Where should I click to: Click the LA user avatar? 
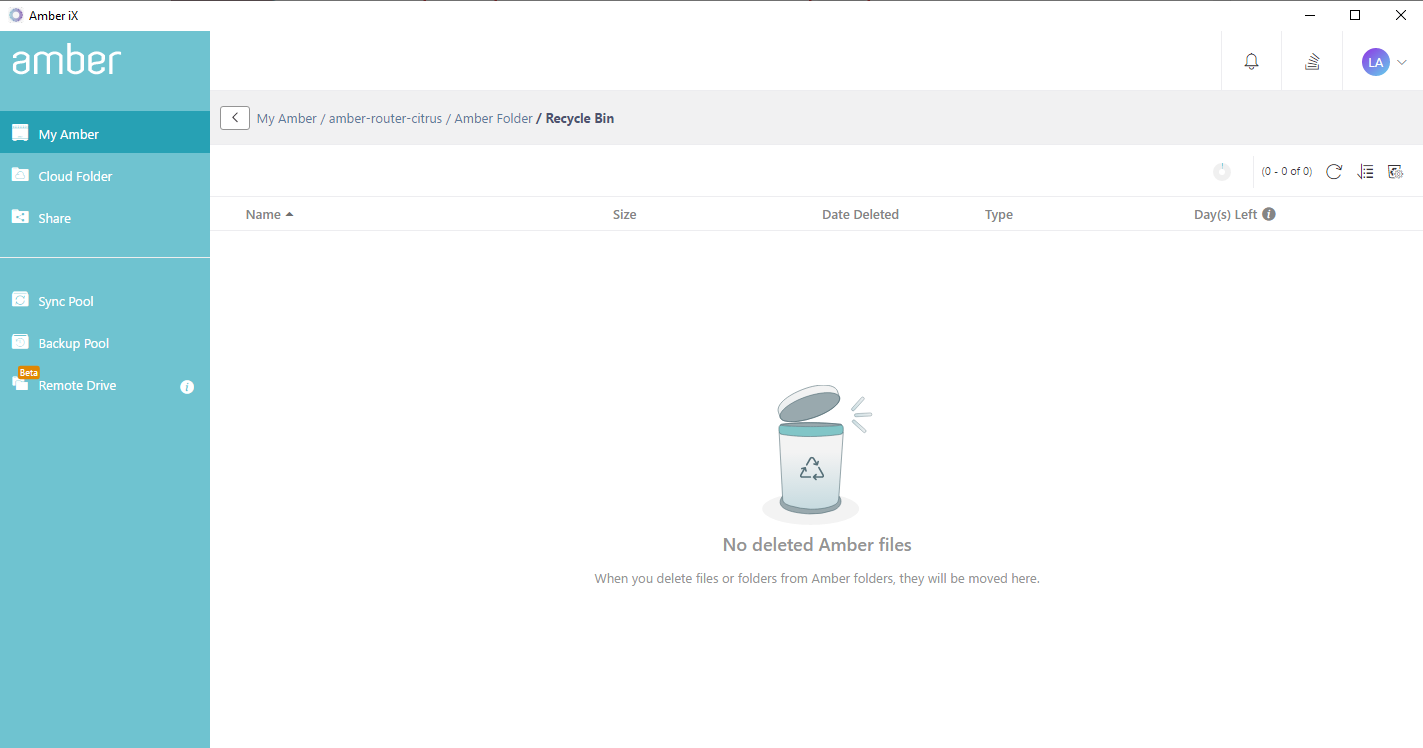(1375, 61)
